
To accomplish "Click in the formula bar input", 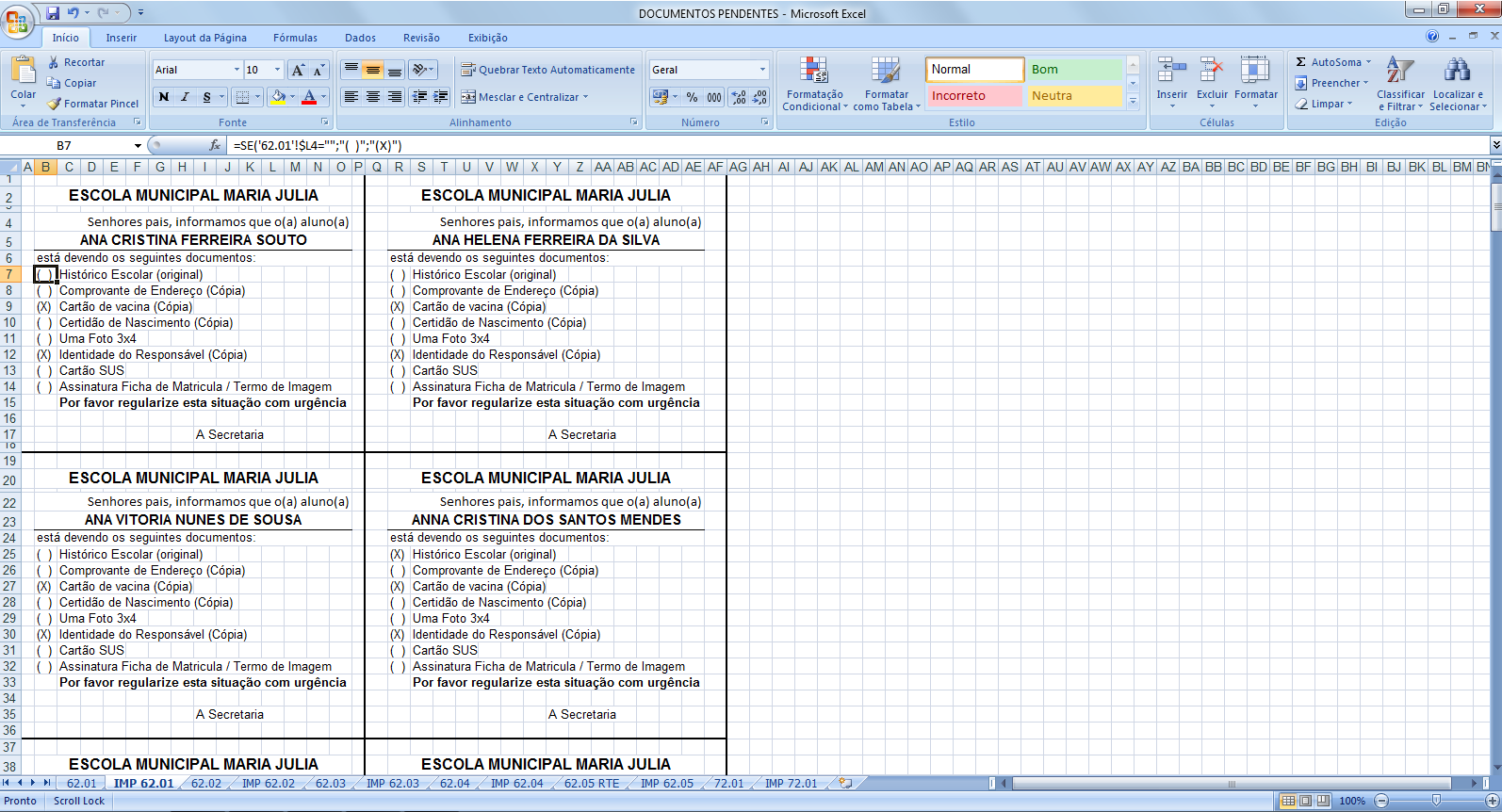I will coord(857,146).
